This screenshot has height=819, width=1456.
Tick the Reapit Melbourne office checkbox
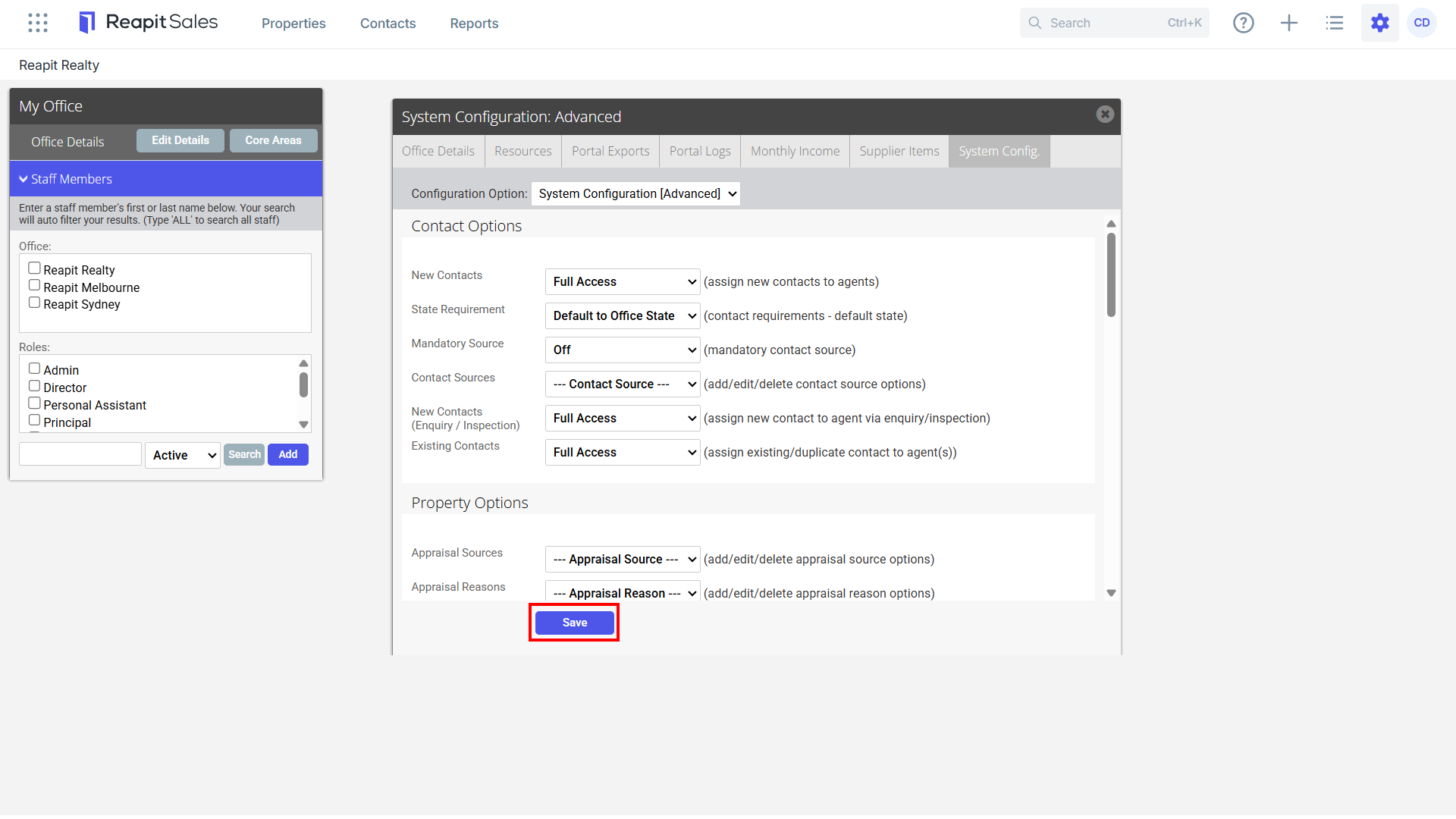click(x=34, y=285)
